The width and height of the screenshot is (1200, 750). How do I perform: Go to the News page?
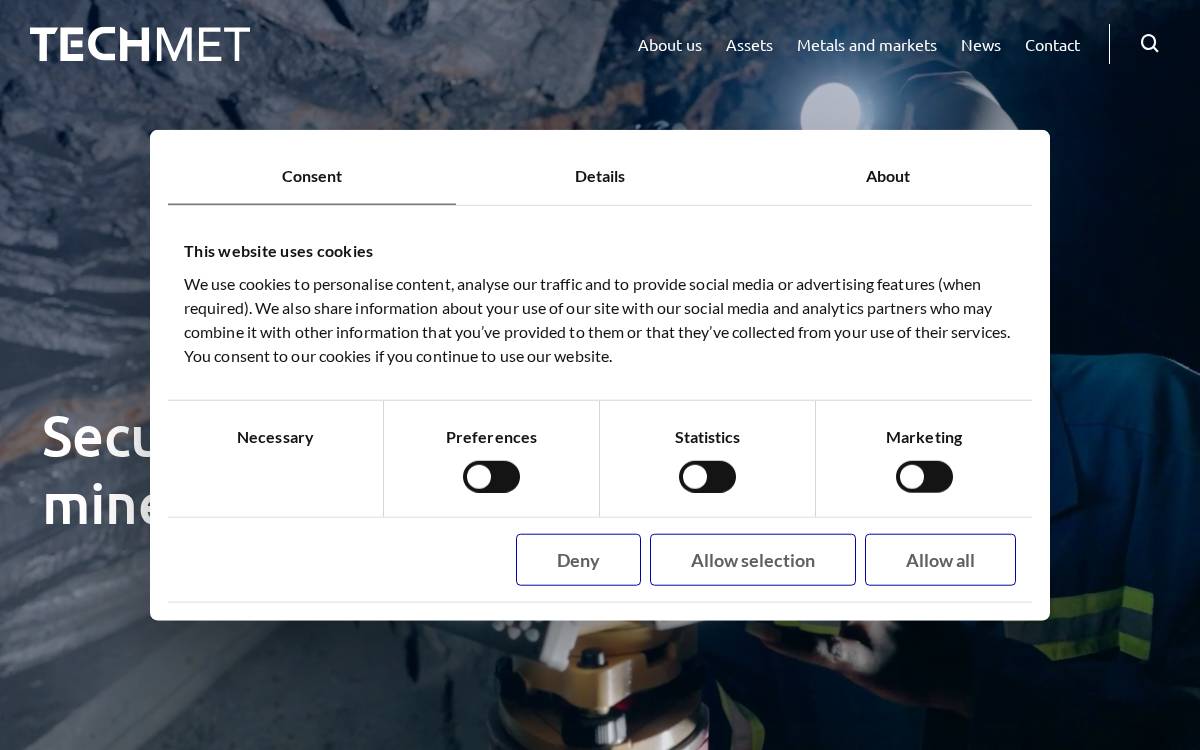(x=981, y=45)
